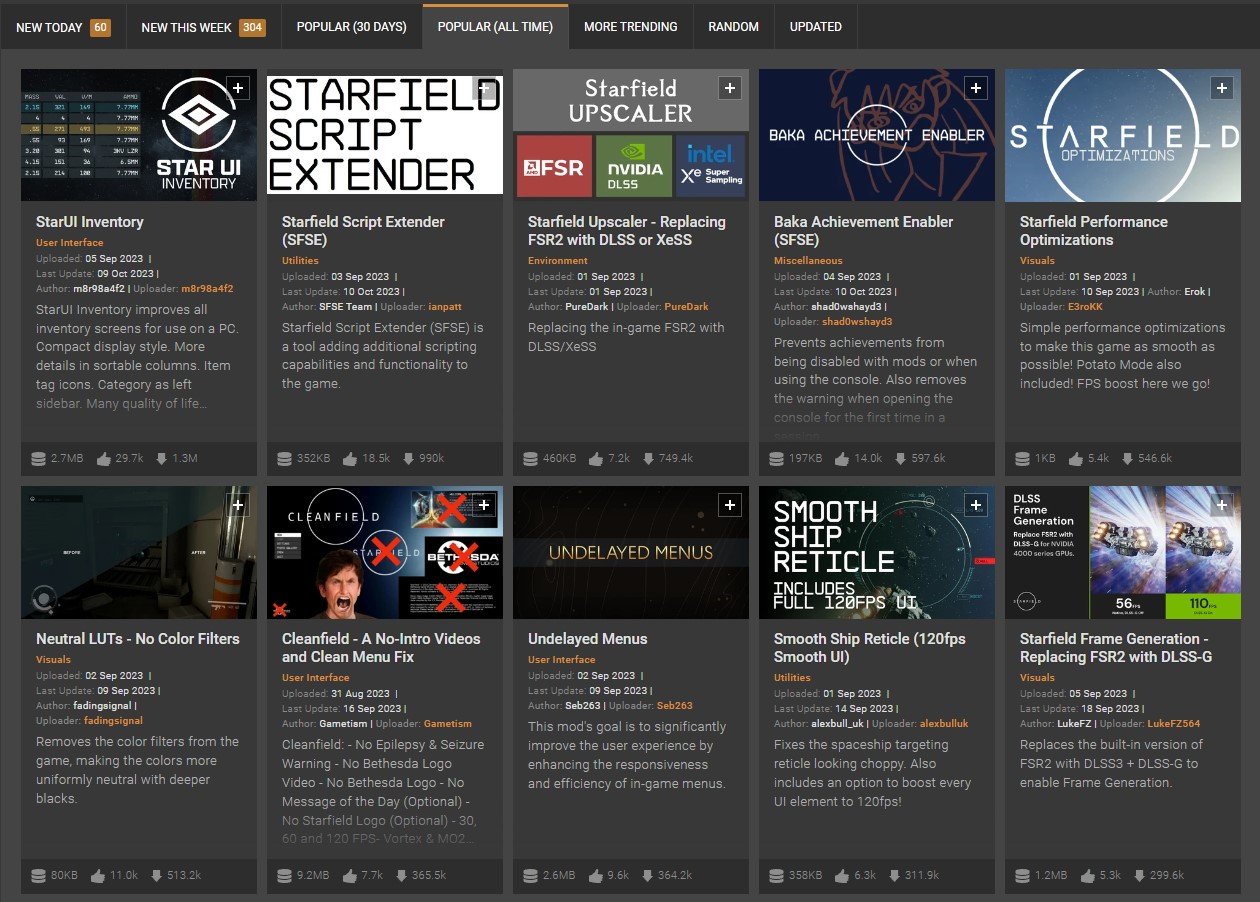Open the Starfield Script Extender (SFSE) title link

coord(363,231)
